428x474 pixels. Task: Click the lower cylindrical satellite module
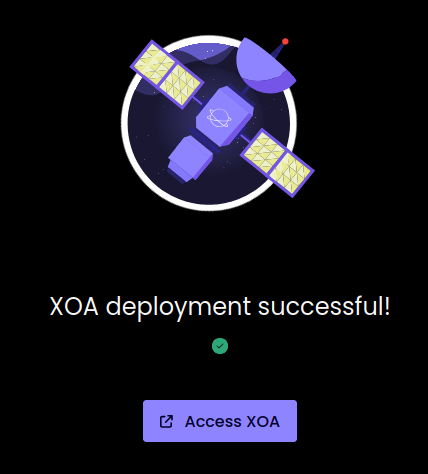click(x=190, y=159)
